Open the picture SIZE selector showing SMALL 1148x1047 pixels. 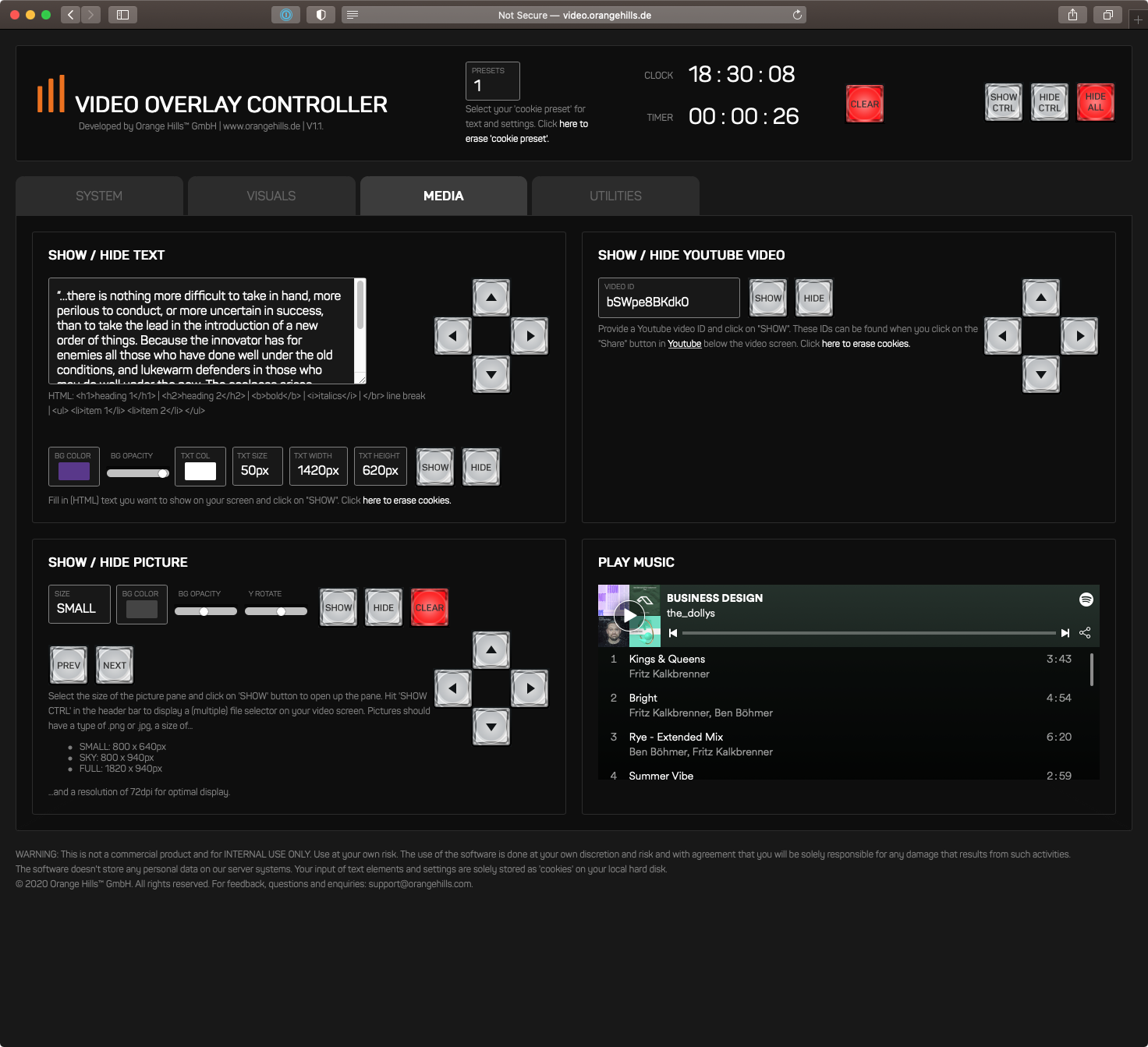coord(79,604)
